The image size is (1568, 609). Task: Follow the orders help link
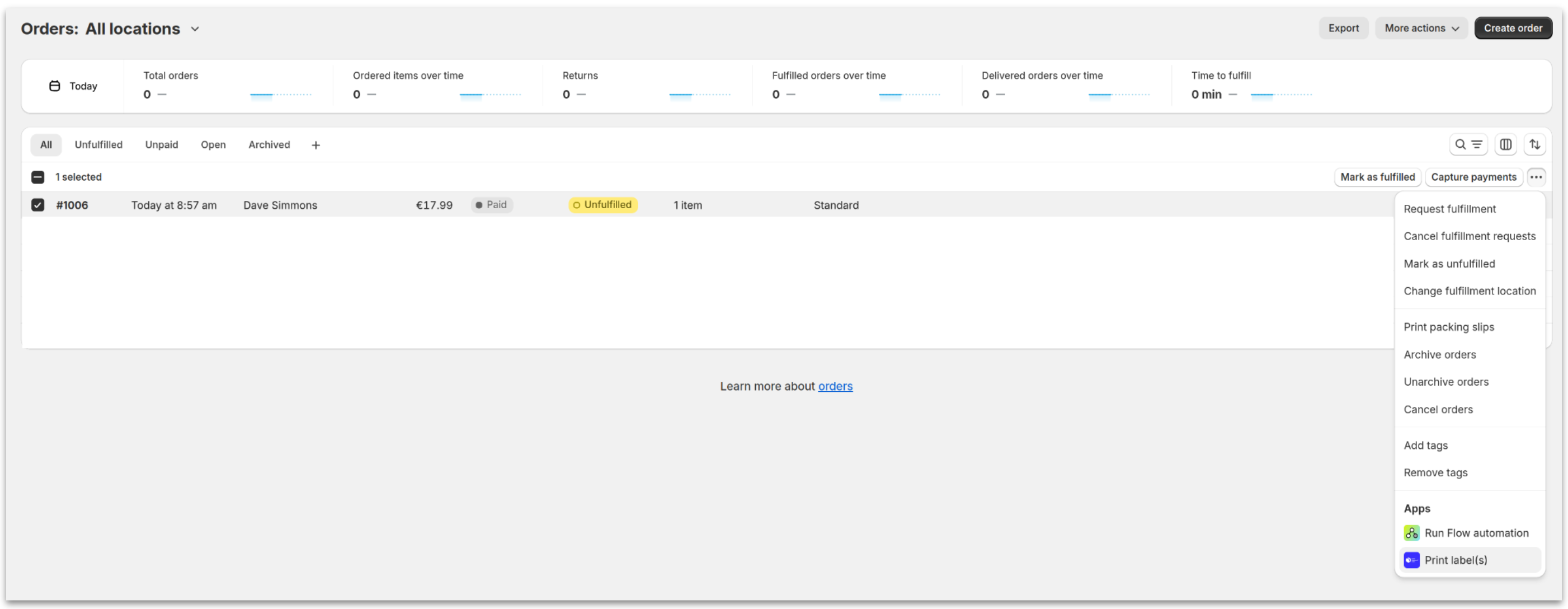click(835, 386)
